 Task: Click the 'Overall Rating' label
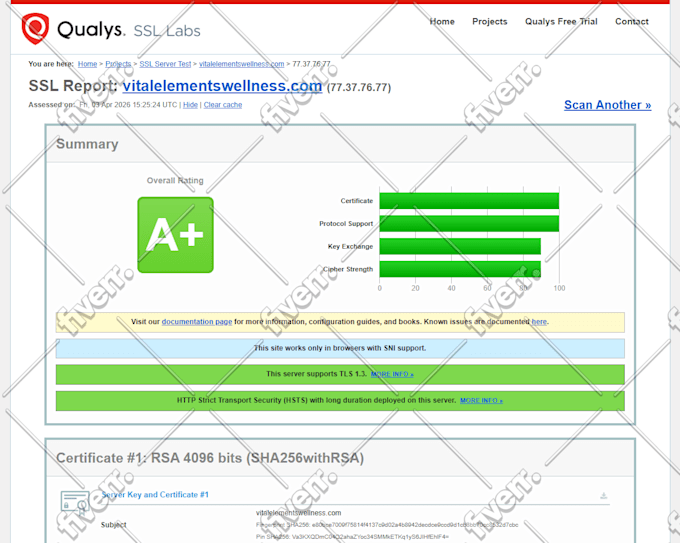tap(175, 180)
